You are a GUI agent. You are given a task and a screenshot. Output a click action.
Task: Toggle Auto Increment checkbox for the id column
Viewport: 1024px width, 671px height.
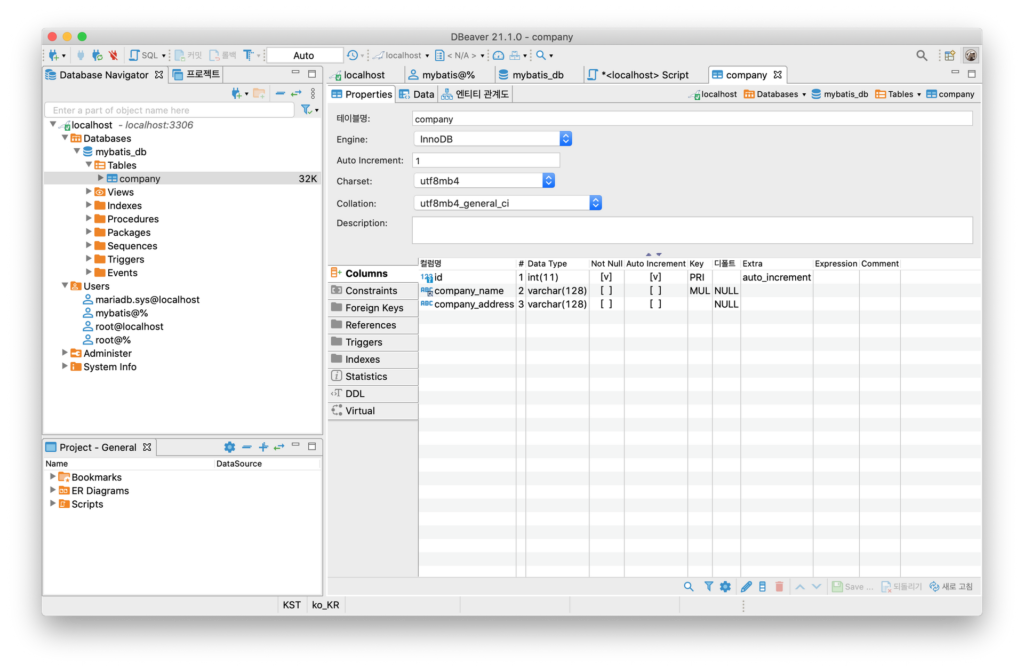pyautogui.click(x=655, y=277)
